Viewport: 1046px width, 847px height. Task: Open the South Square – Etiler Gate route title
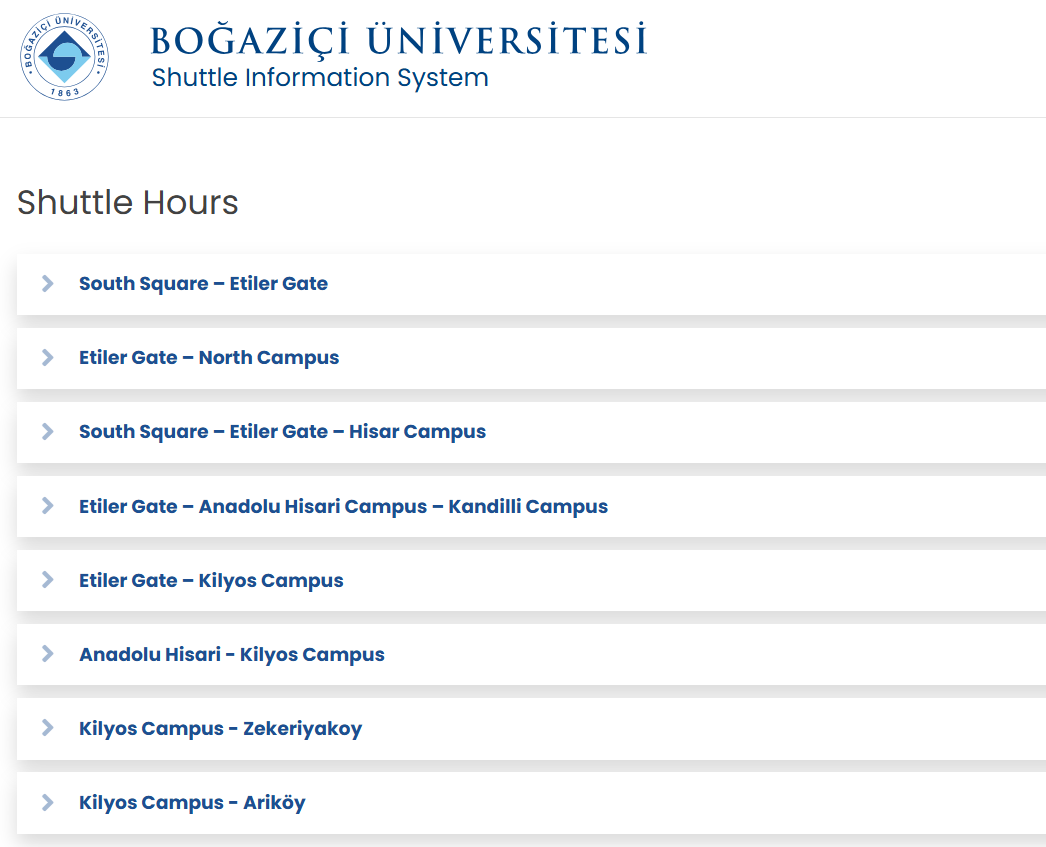tap(203, 284)
